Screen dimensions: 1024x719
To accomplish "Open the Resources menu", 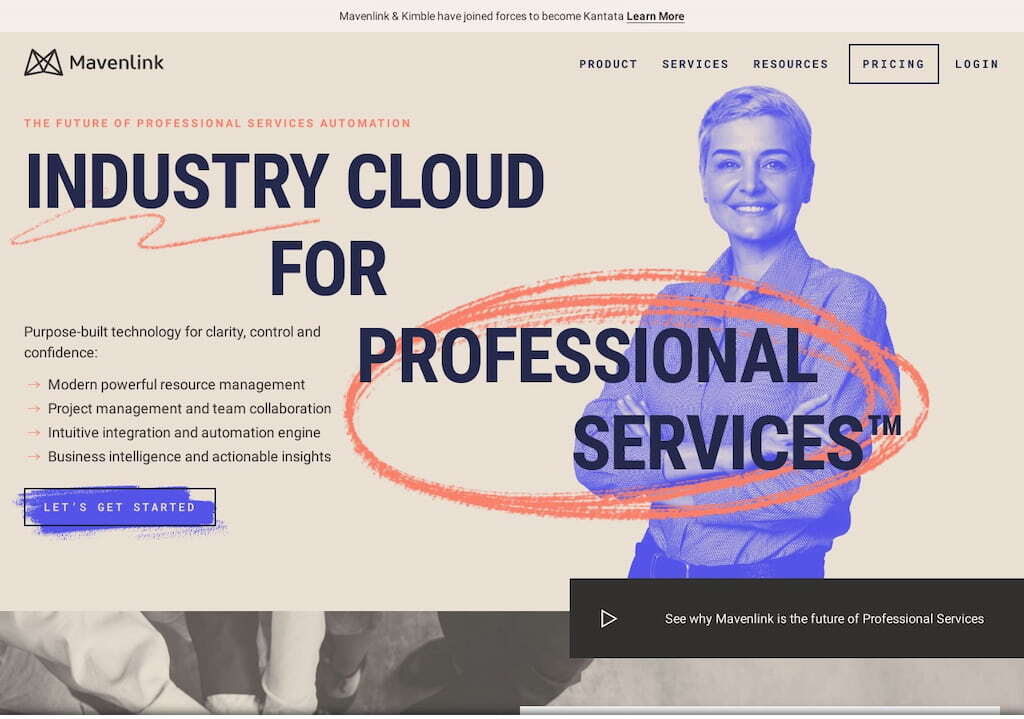I will point(790,64).
